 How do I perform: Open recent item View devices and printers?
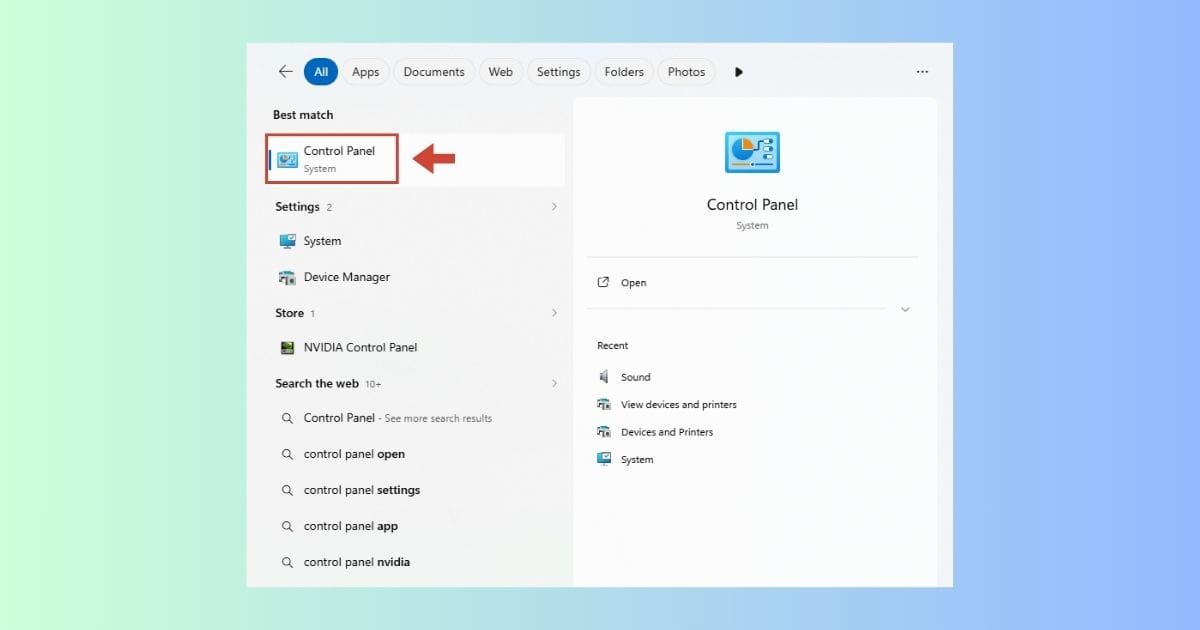coord(678,405)
